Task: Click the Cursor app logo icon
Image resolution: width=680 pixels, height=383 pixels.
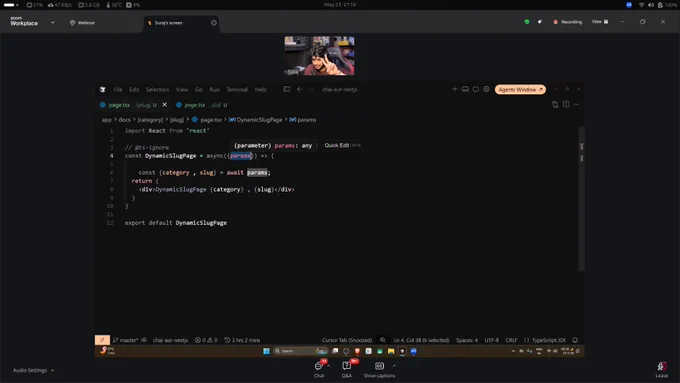Action: click(103, 89)
